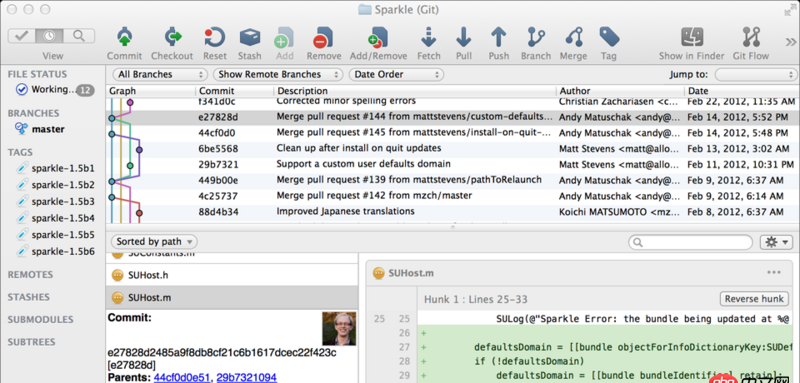Select SUHost.m in file list
The height and width of the screenshot is (383, 800).
tap(232, 297)
